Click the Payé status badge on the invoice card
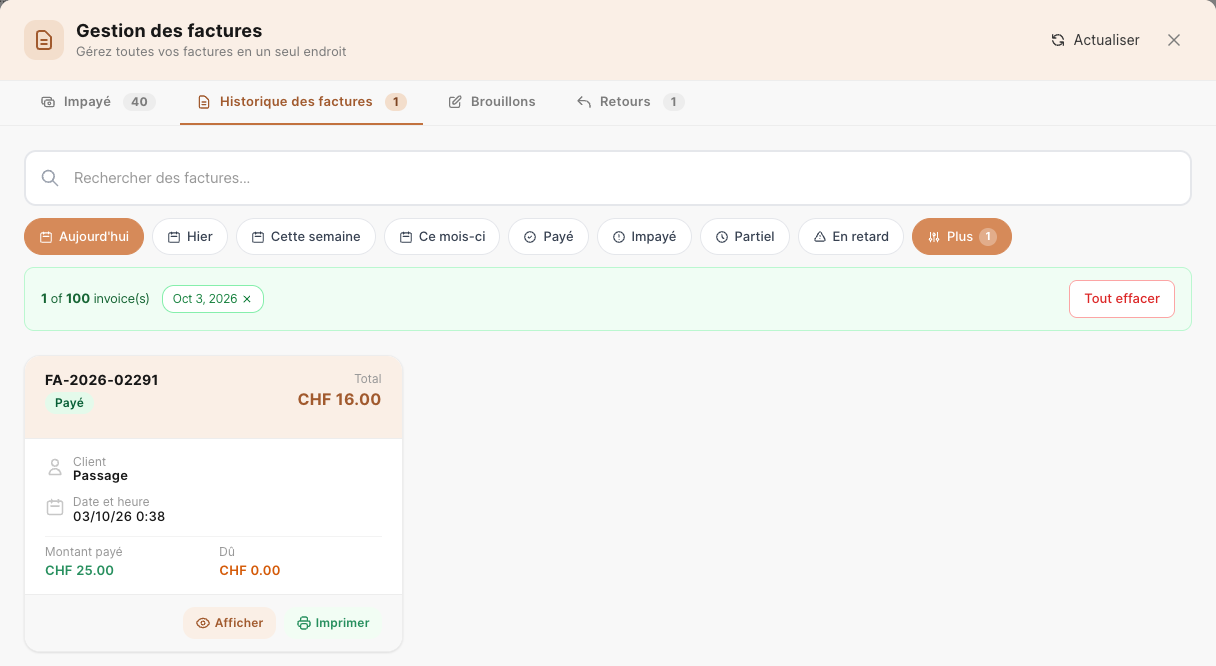The height and width of the screenshot is (666, 1216). tap(69, 403)
